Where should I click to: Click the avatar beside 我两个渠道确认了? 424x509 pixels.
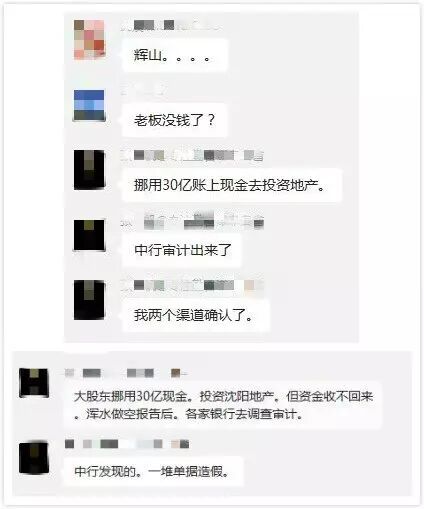[x=89, y=300]
